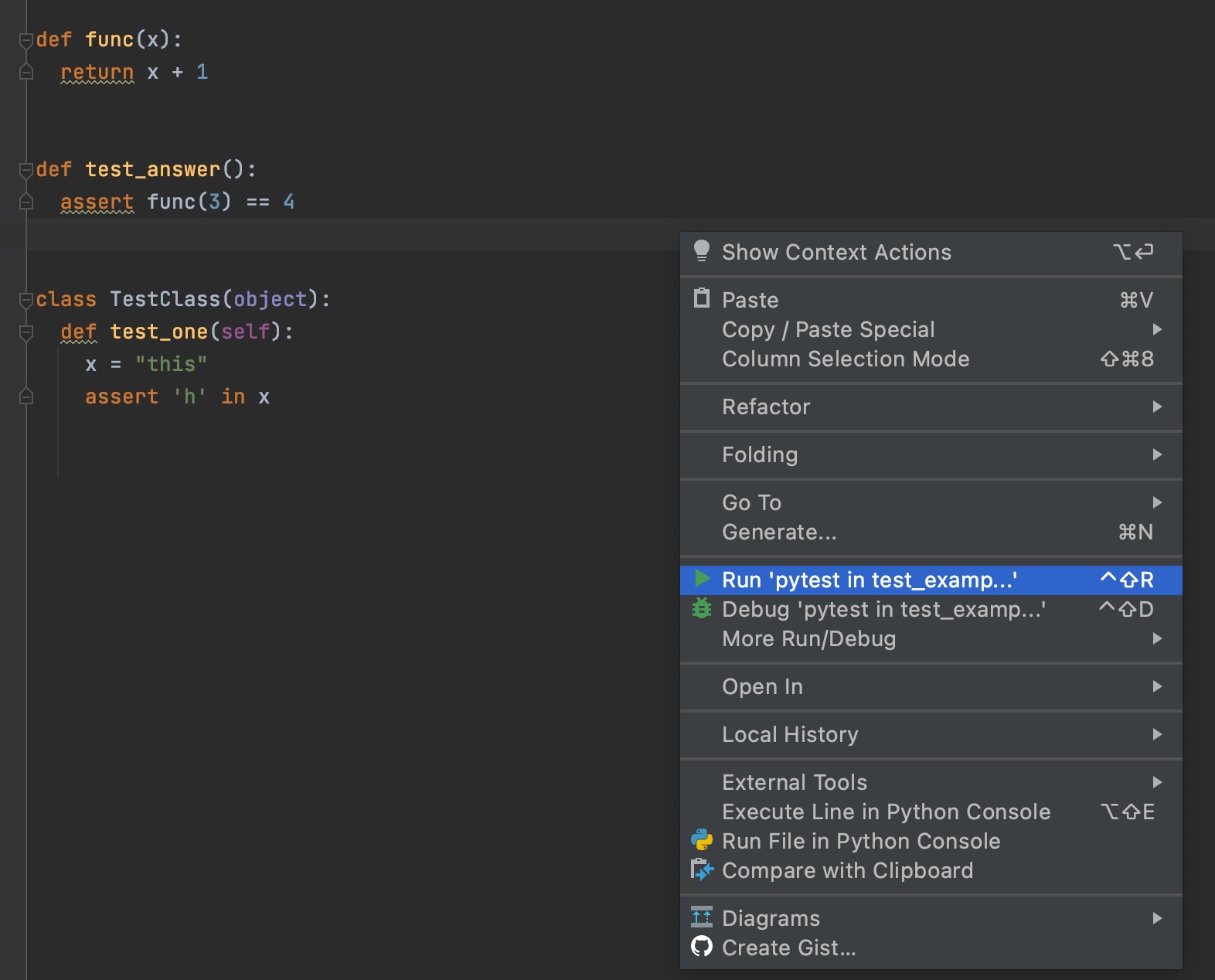Expand the Folding submenu arrow
Viewport: 1215px width, 980px height.
1157,454
